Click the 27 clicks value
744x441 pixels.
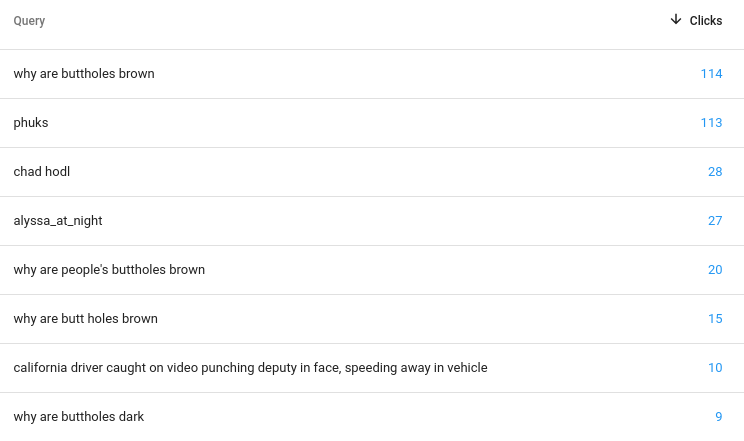[x=715, y=221]
